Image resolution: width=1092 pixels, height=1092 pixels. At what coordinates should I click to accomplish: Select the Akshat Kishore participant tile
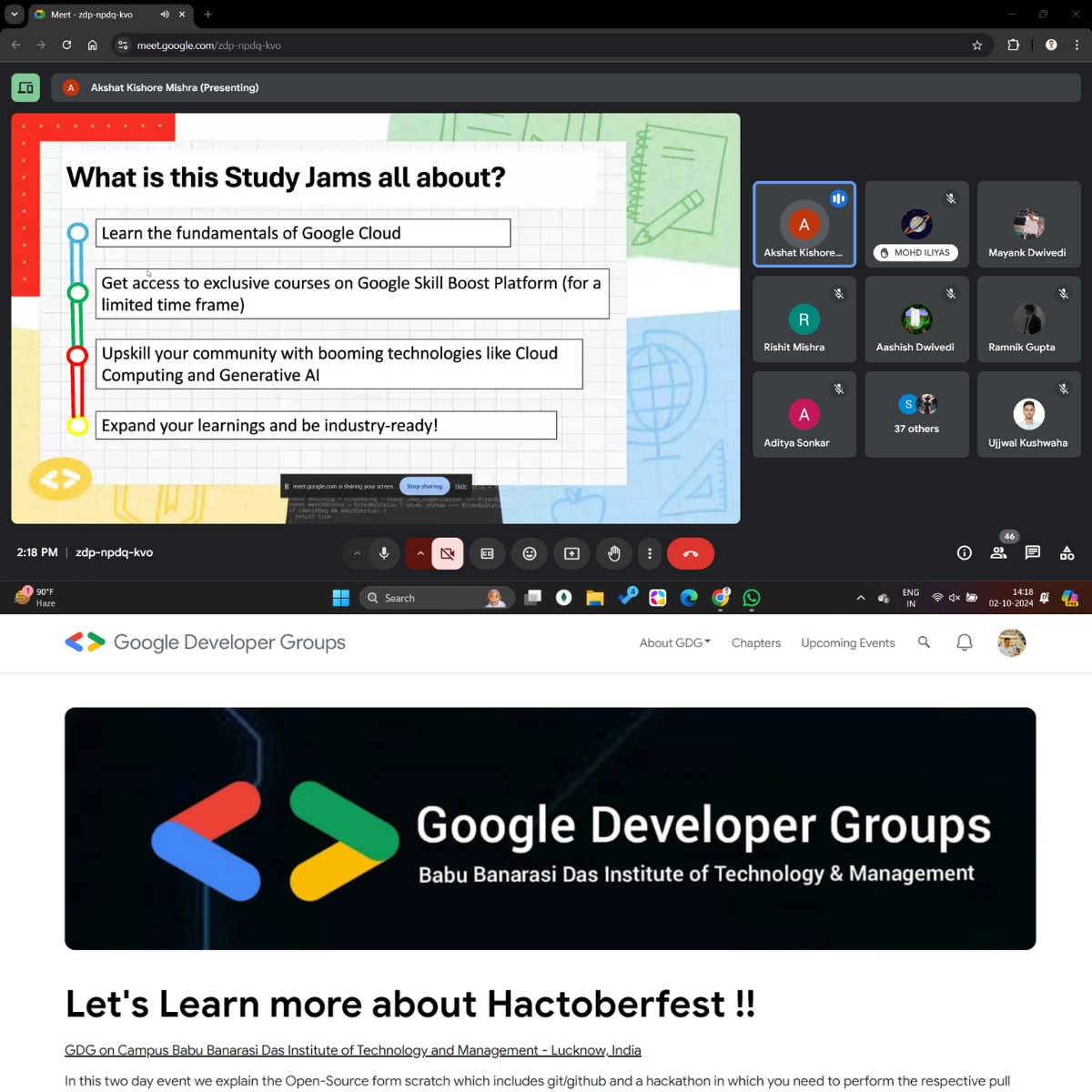tap(804, 224)
